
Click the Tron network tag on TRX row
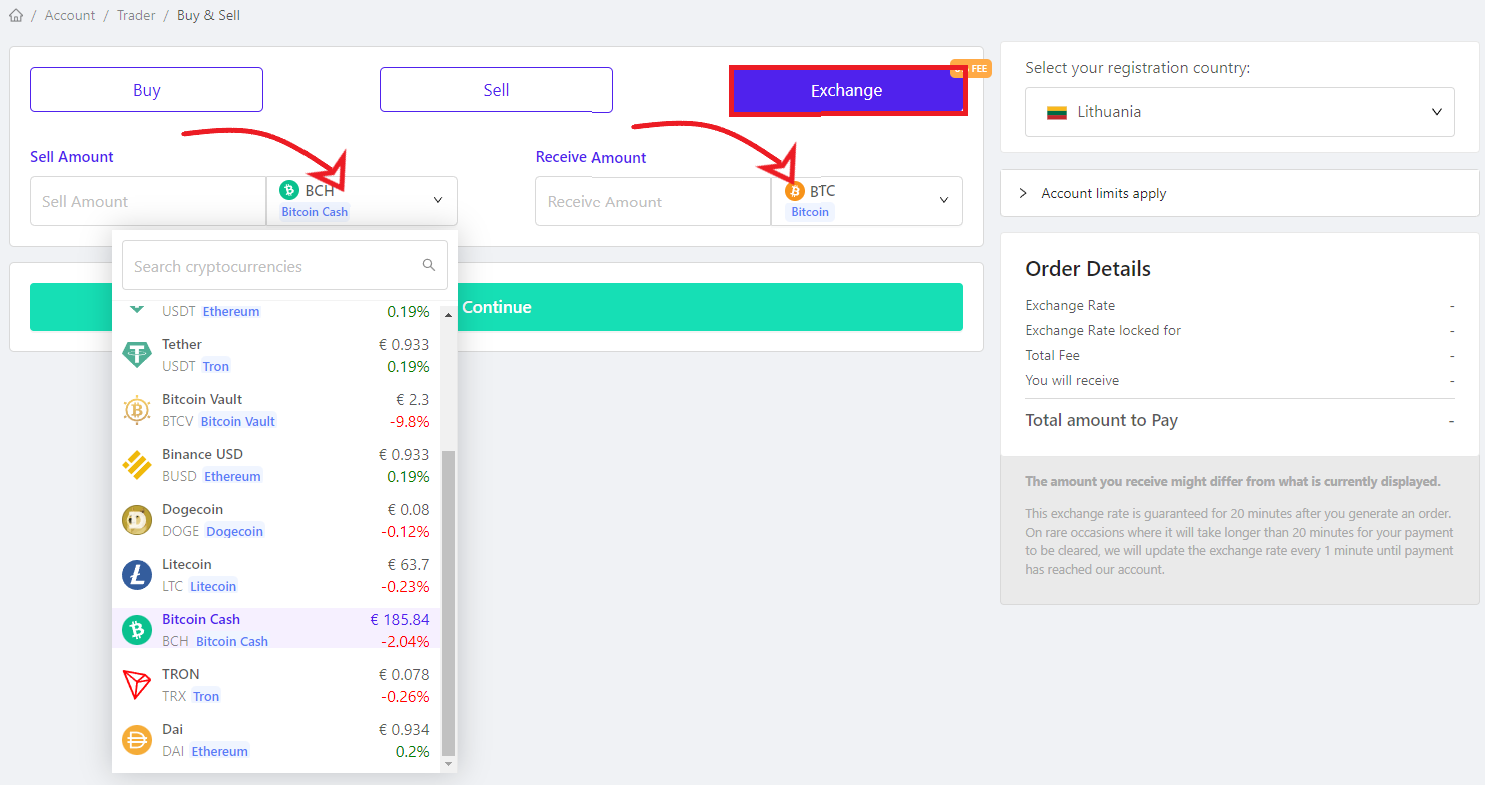(206, 696)
